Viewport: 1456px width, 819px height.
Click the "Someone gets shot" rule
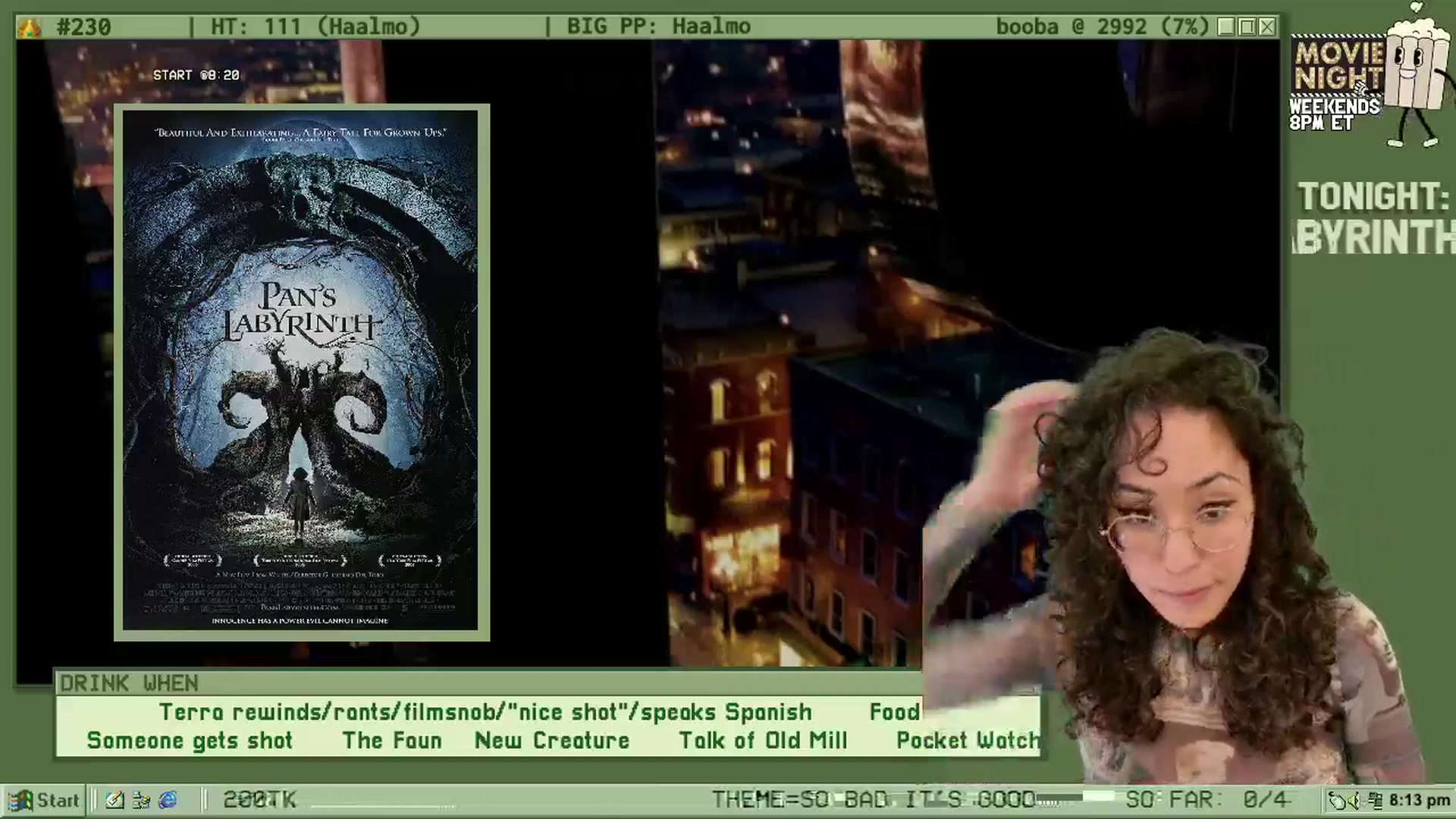pyautogui.click(x=190, y=740)
